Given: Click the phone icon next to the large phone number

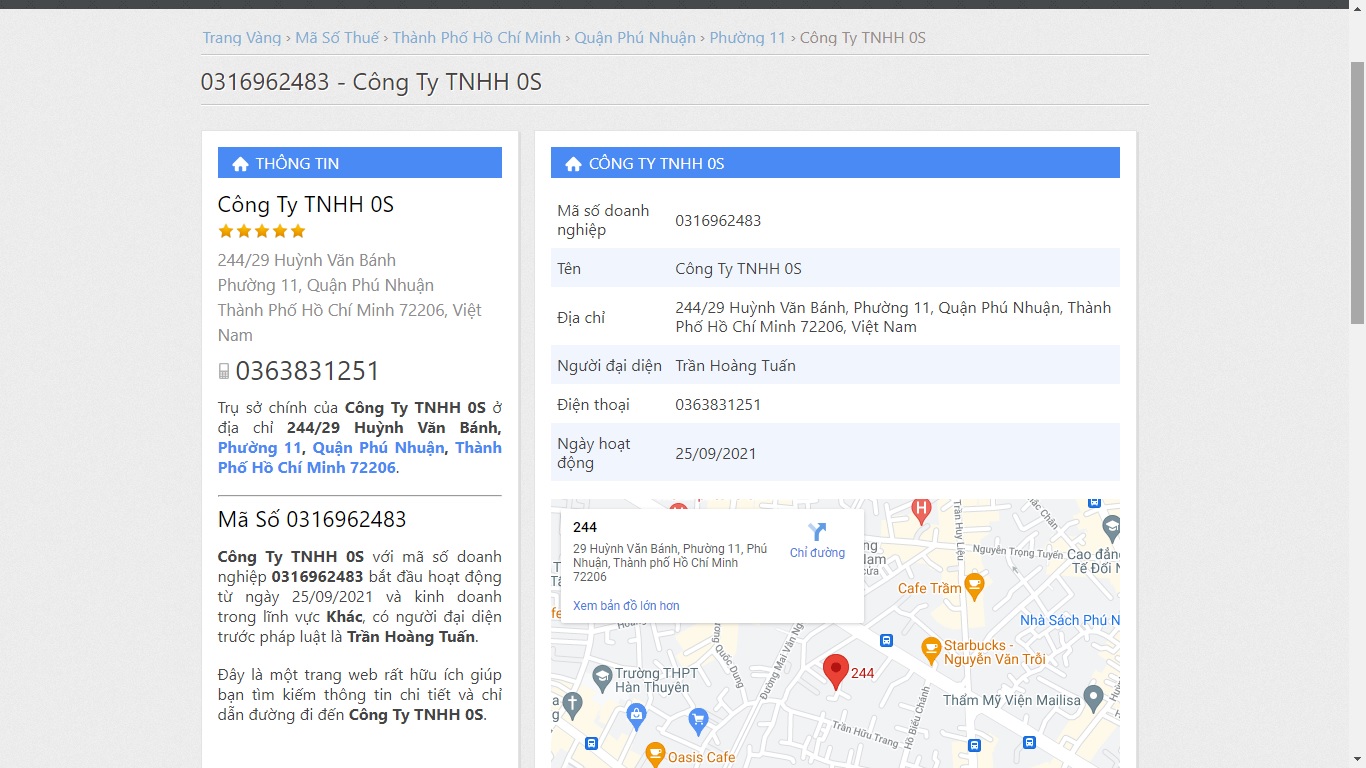Looking at the screenshot, I should point(224,372).
